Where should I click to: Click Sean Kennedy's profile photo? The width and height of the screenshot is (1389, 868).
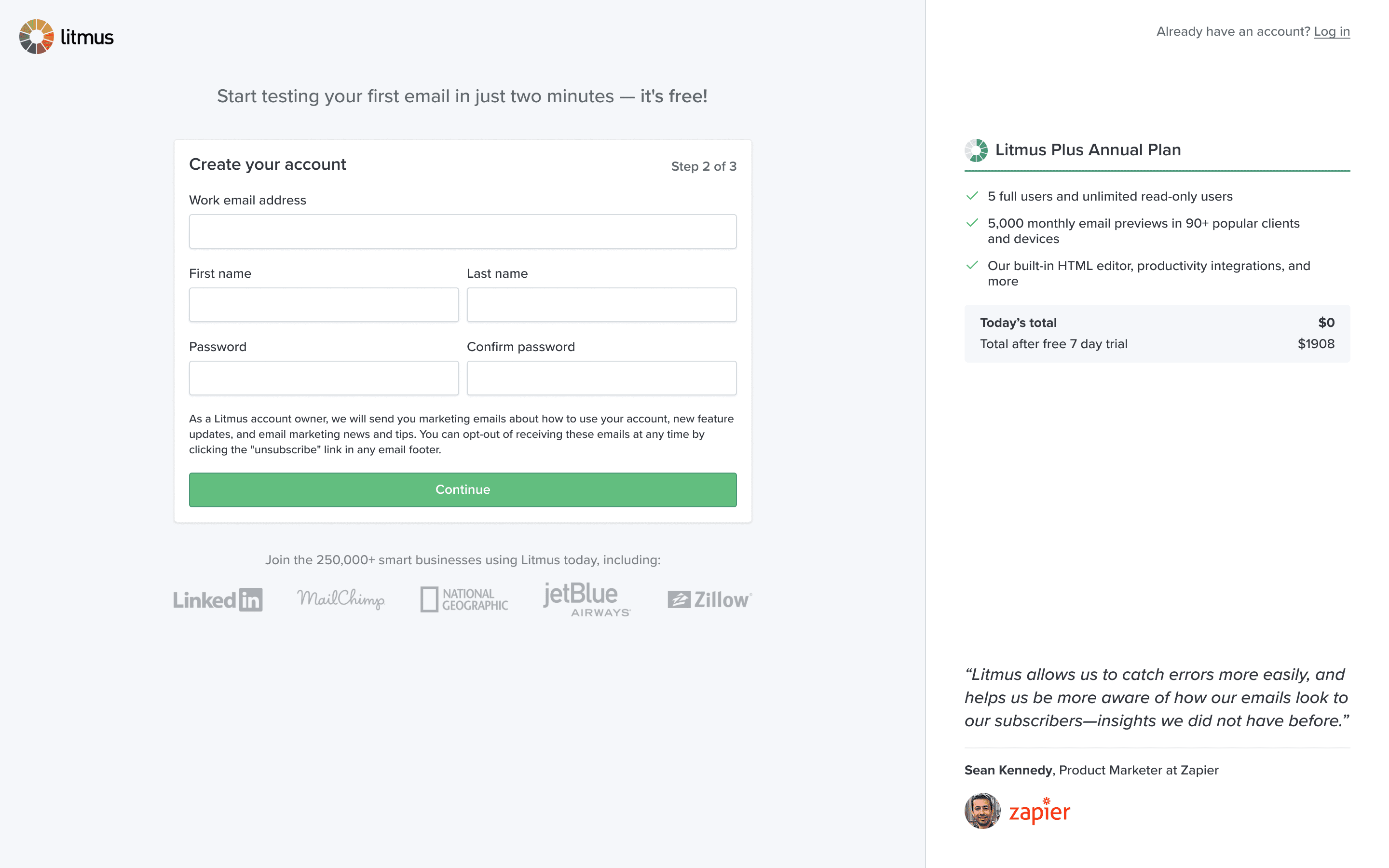[x=982, y=811]
